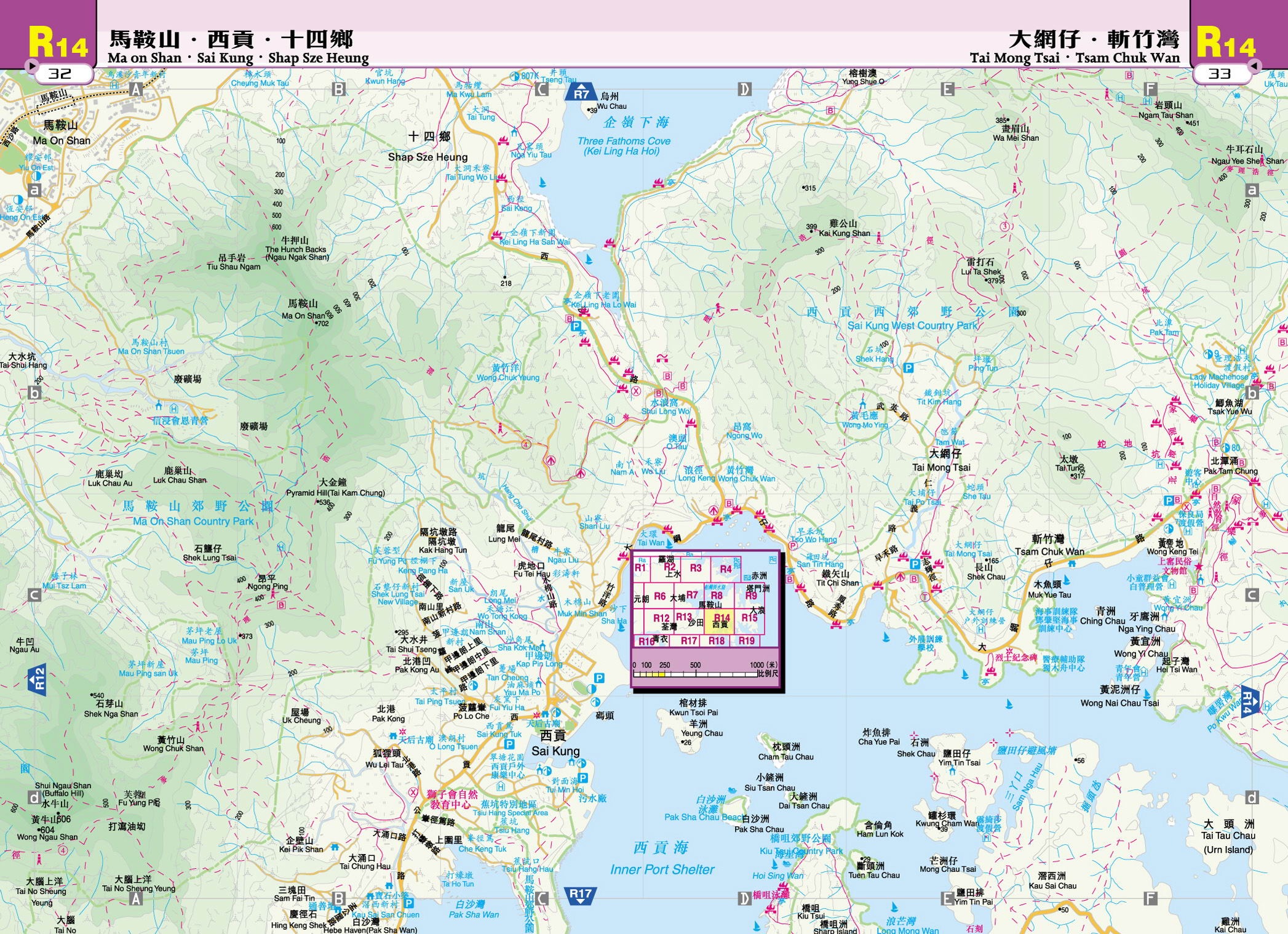The image size is (1288, 934).
Task: Click 'Kwun Tsoi Pai' label
Action: (x=693, y=712)
